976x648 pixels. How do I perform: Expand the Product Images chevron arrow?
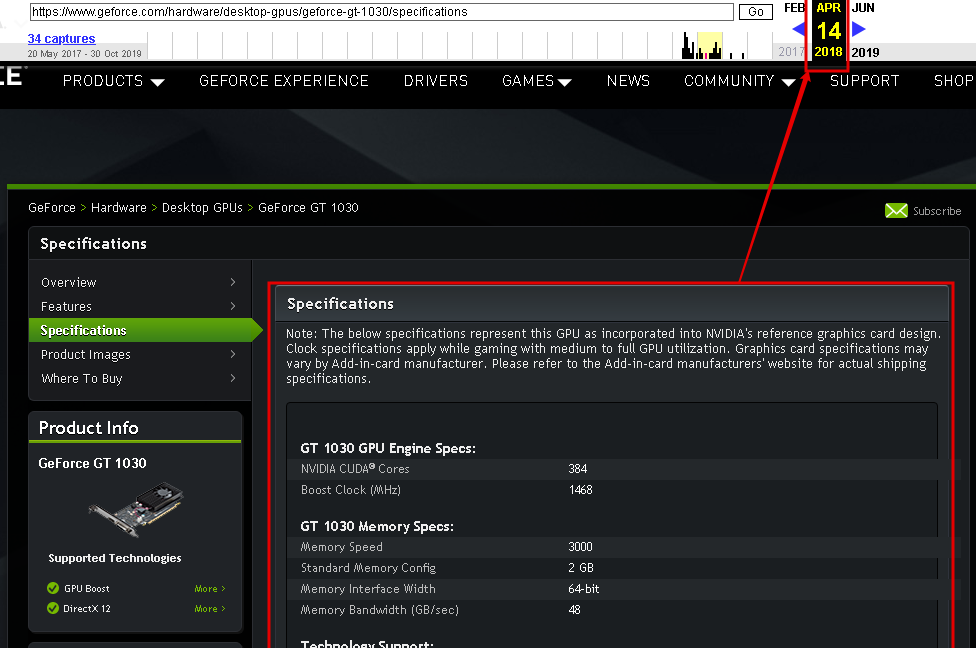[233, 354]
